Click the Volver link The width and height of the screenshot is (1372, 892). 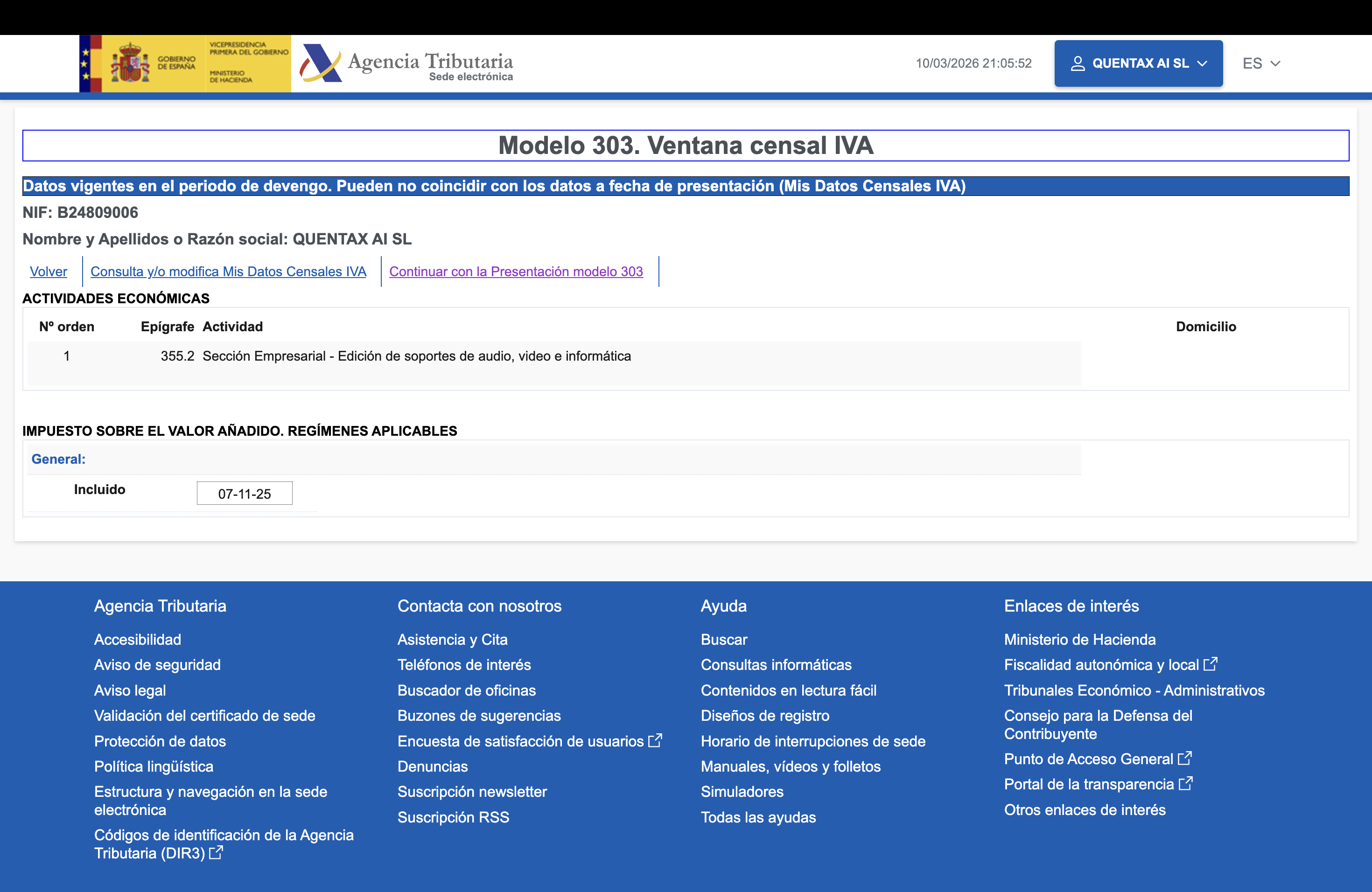(49, 272)
